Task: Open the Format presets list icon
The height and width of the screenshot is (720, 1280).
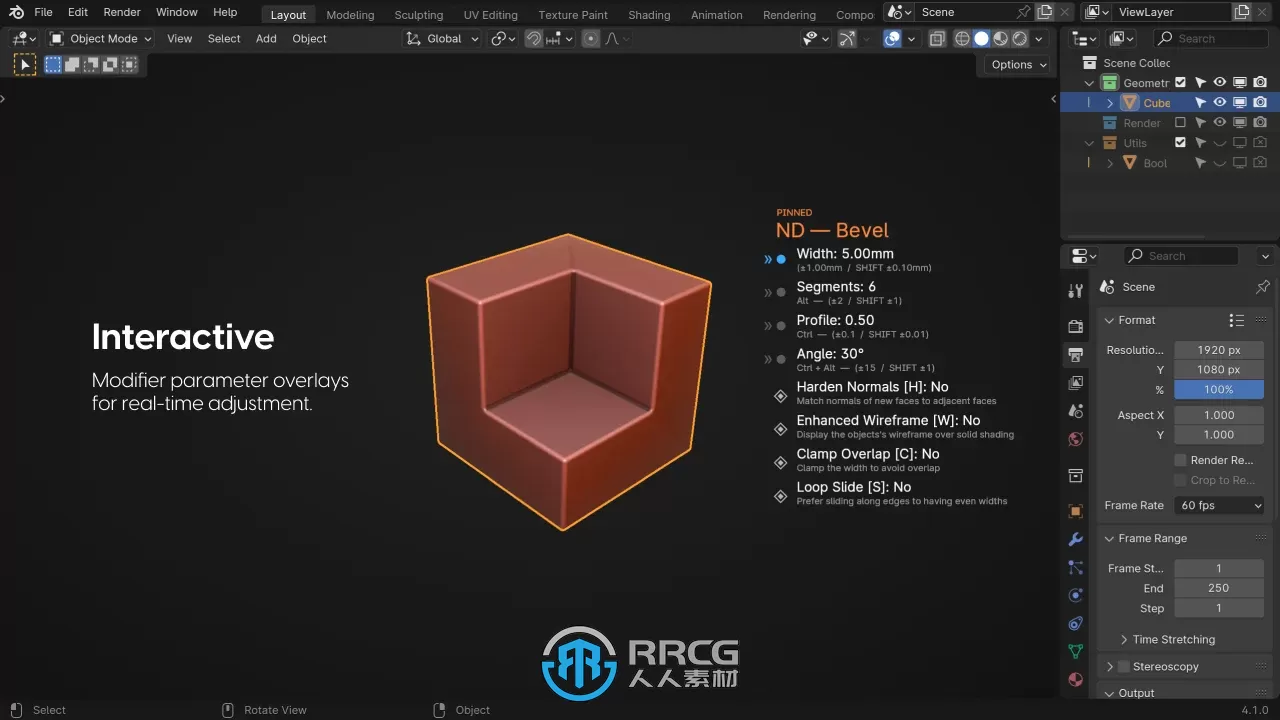Action: 1237,320
